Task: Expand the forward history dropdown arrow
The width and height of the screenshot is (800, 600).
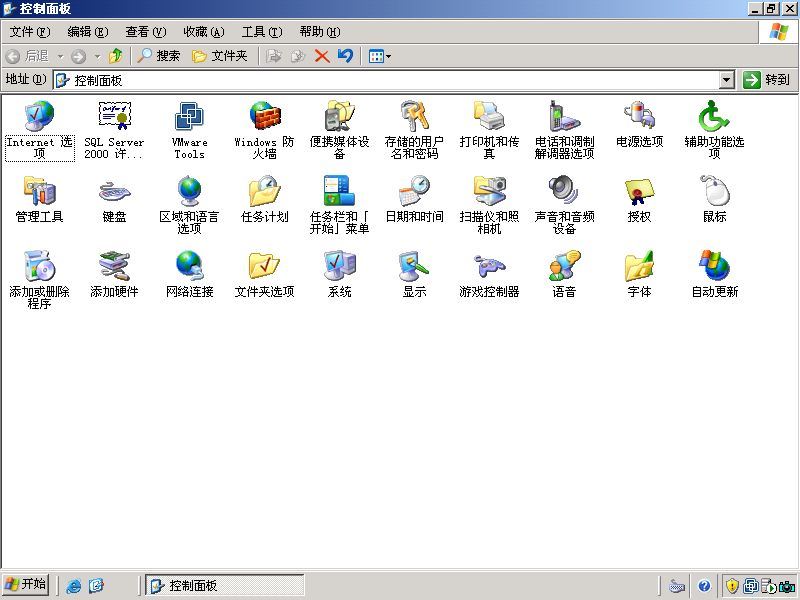Action: pos(97,56)
